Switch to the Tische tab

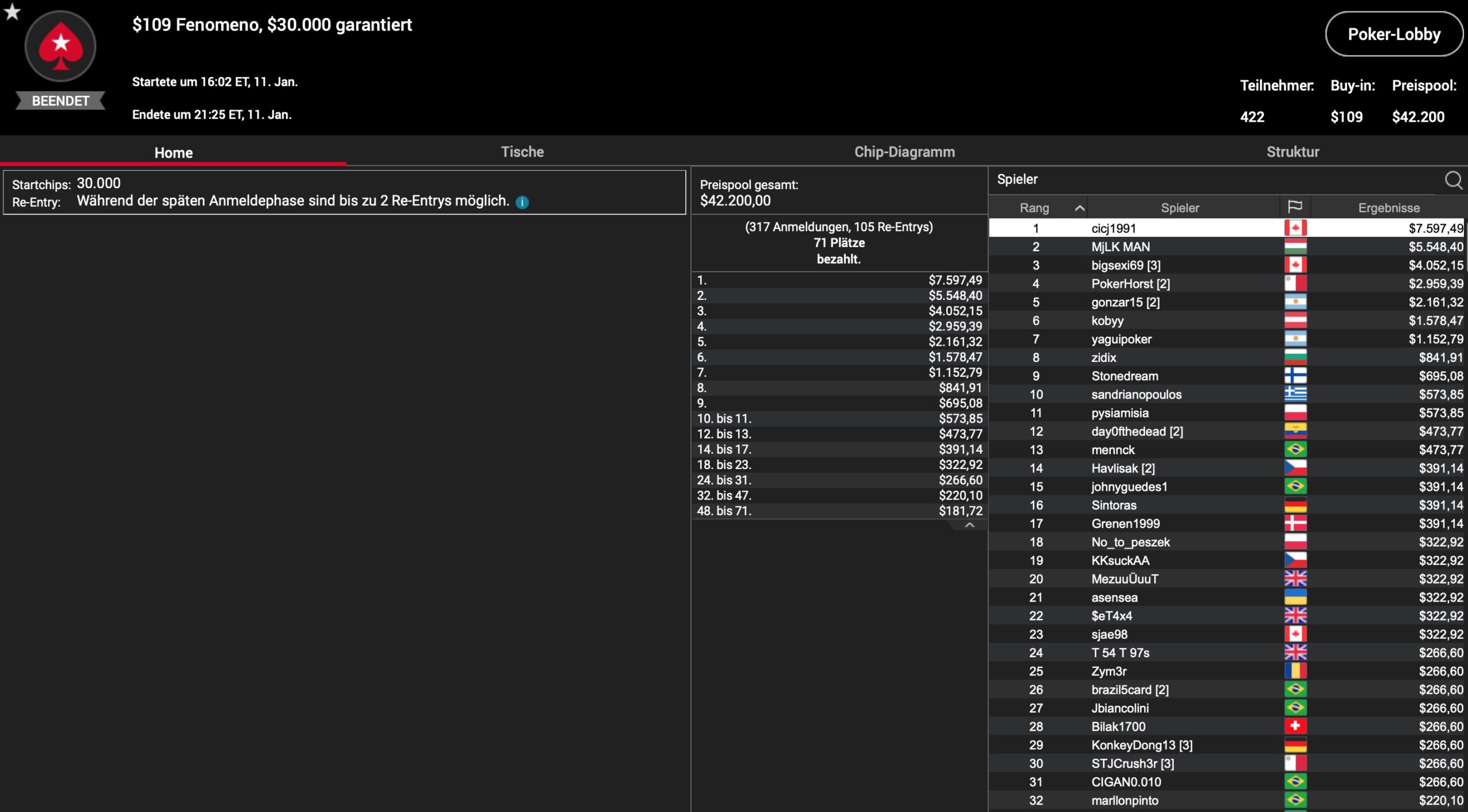(522, 152)
